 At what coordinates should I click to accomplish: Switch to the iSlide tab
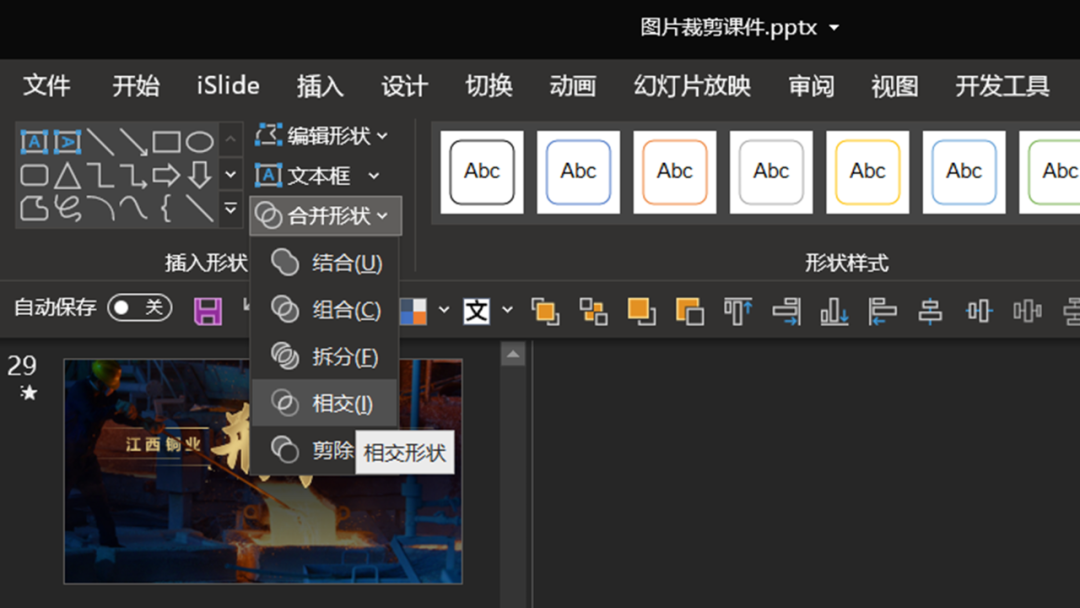228,86
